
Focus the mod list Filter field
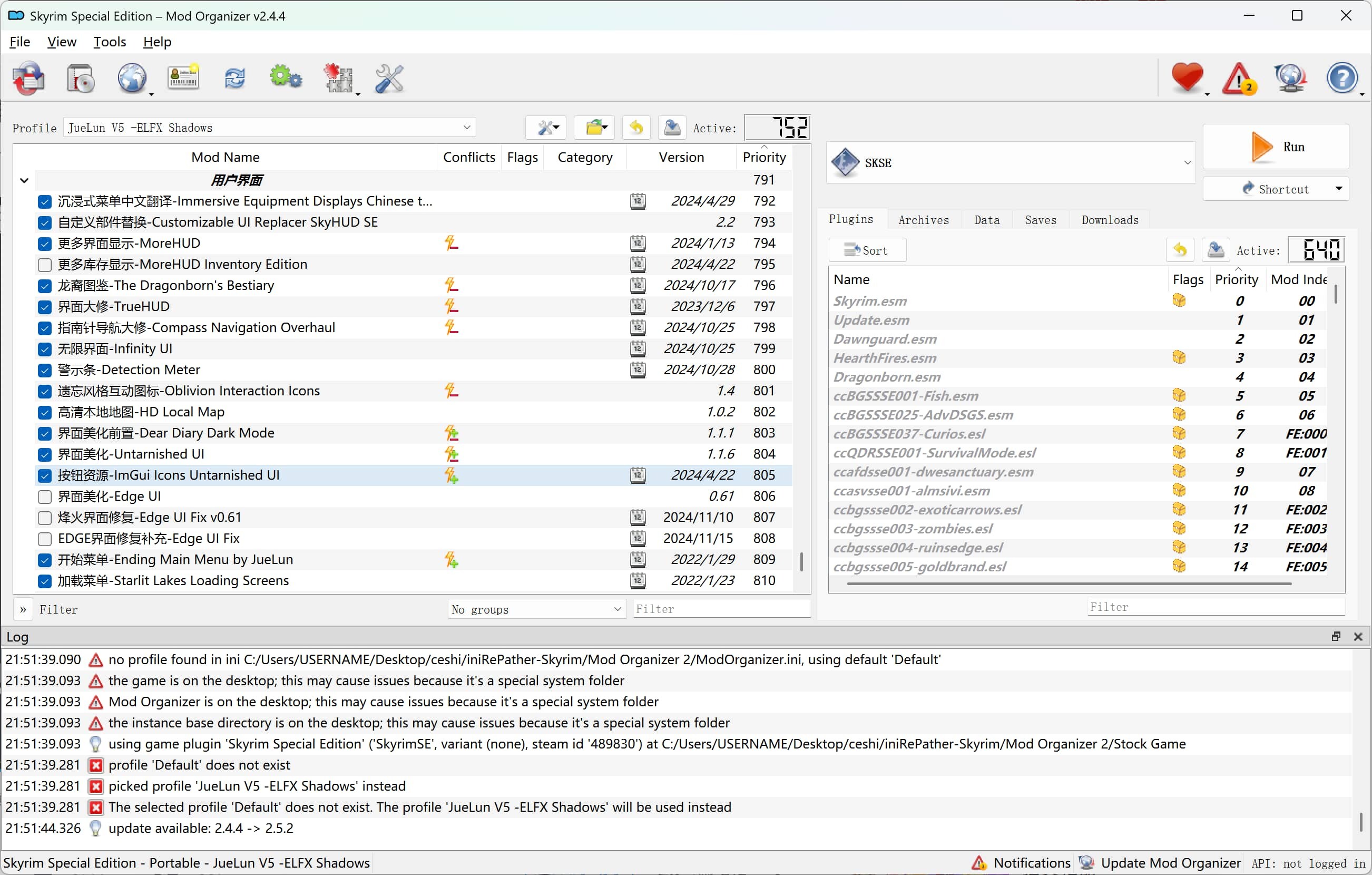(722, 609)
